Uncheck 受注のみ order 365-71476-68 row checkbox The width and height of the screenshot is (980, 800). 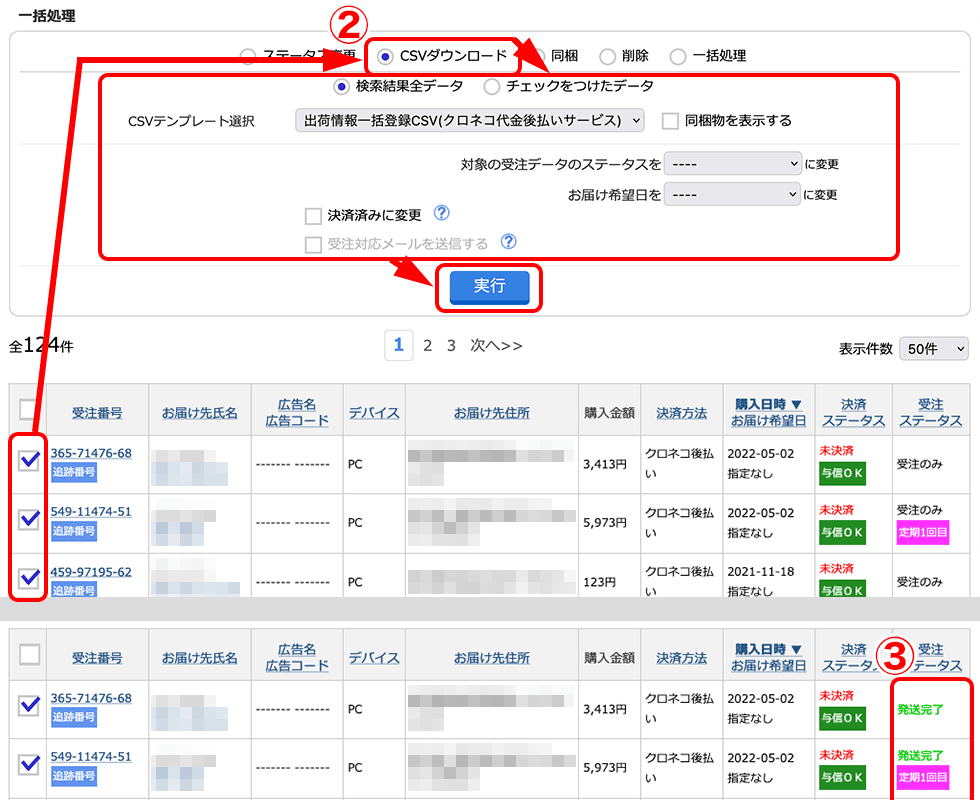coord(29,460)
